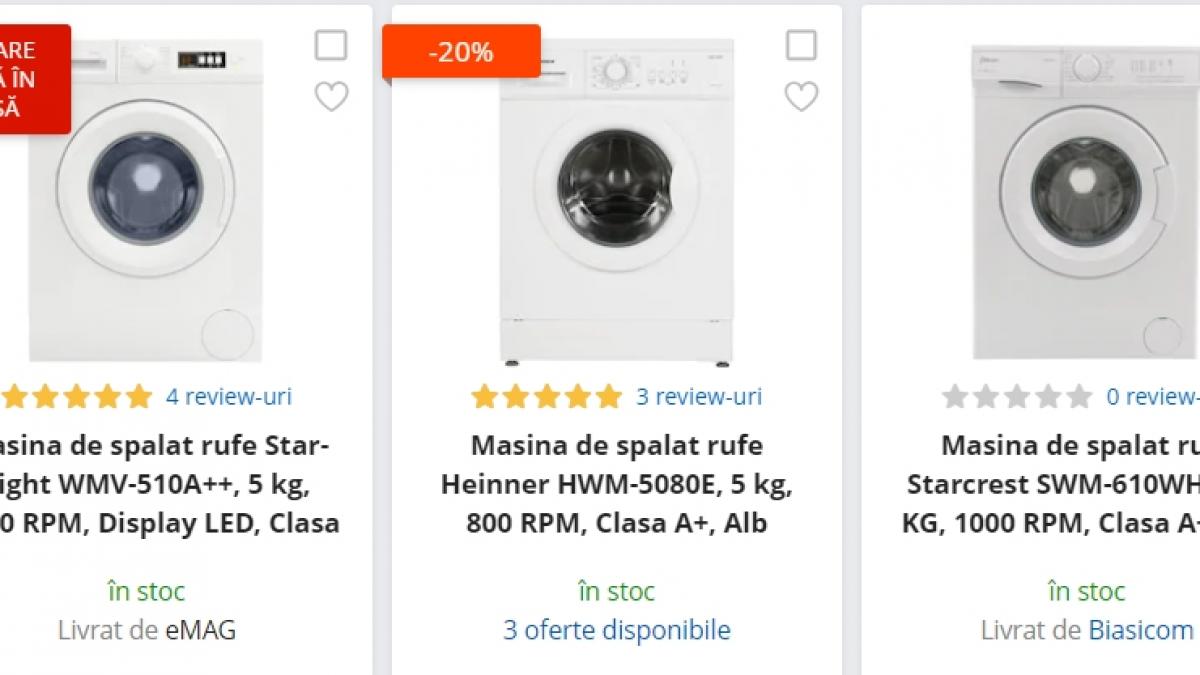The height and width of the screenshot is (675, 1200).
Task: Open the Star-Light washing machine image
Action: pyautogui.click(x=146, y=200)
